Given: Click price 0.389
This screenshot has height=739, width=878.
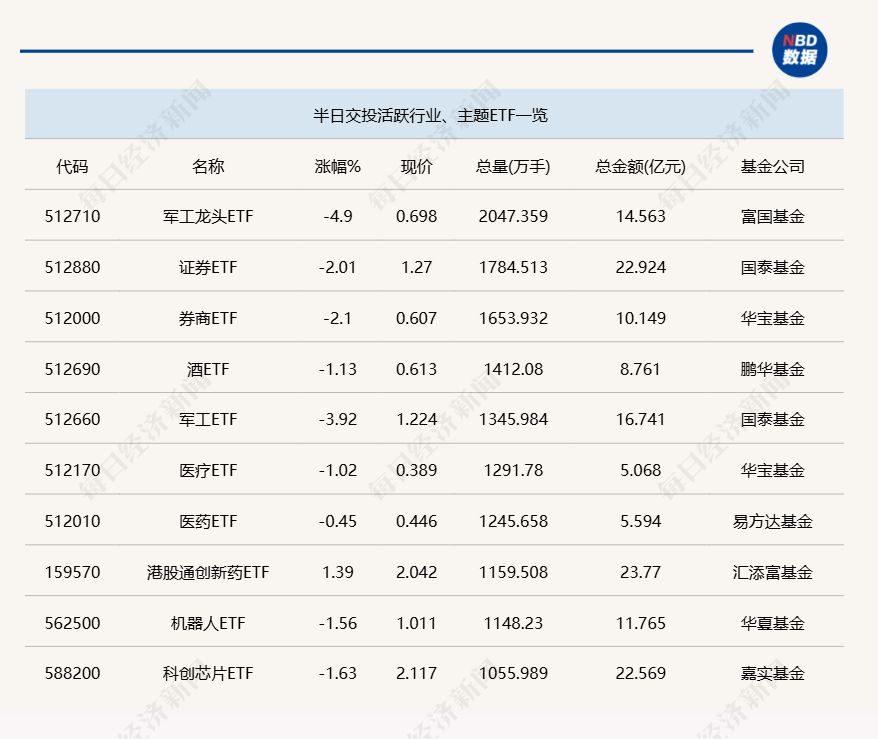Looking at the screenshot, I should [416, 470].
